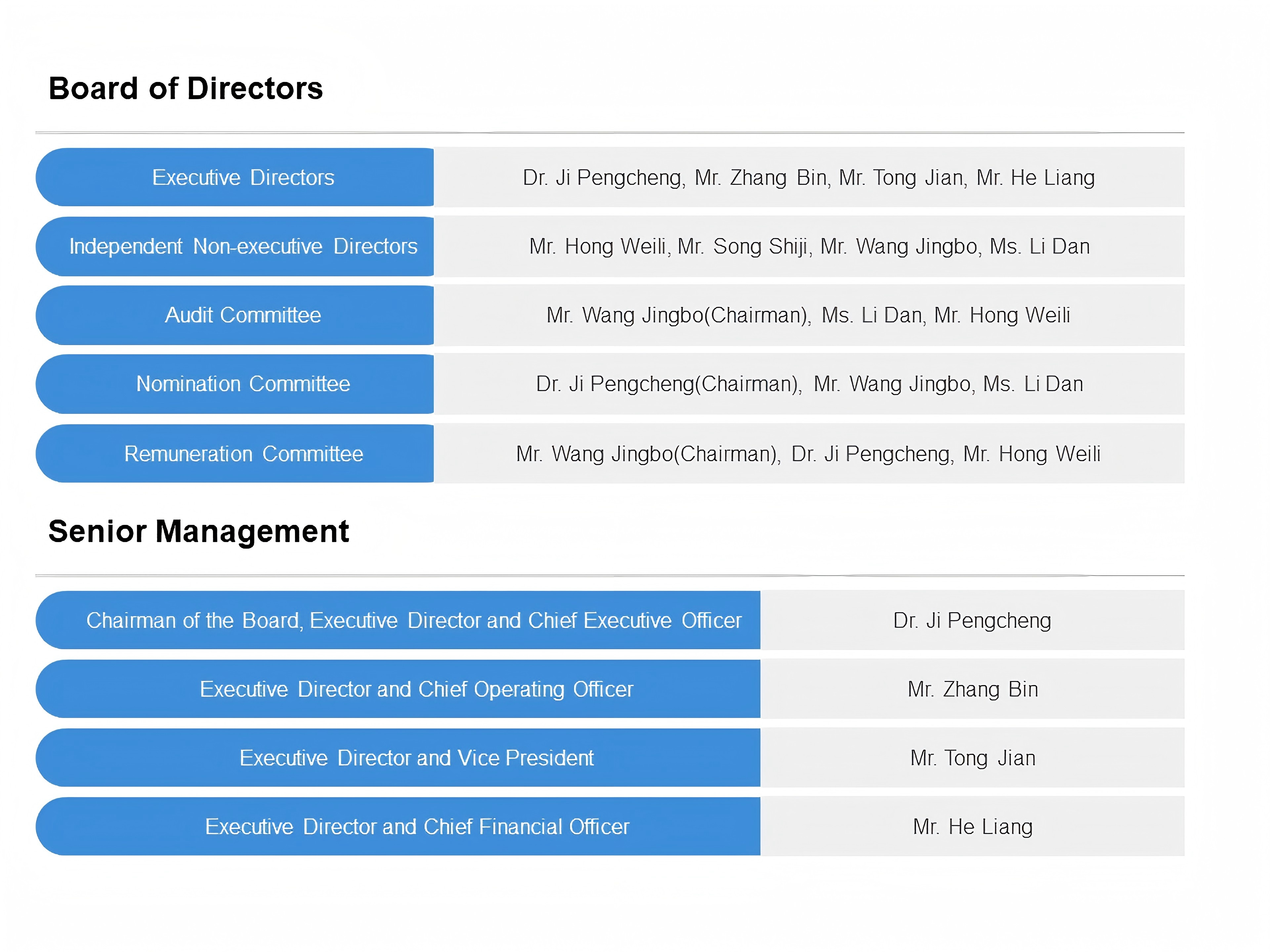Click the Nomination Committee members text
This screenshot has height=952, width=1270.
click(809, 384)
